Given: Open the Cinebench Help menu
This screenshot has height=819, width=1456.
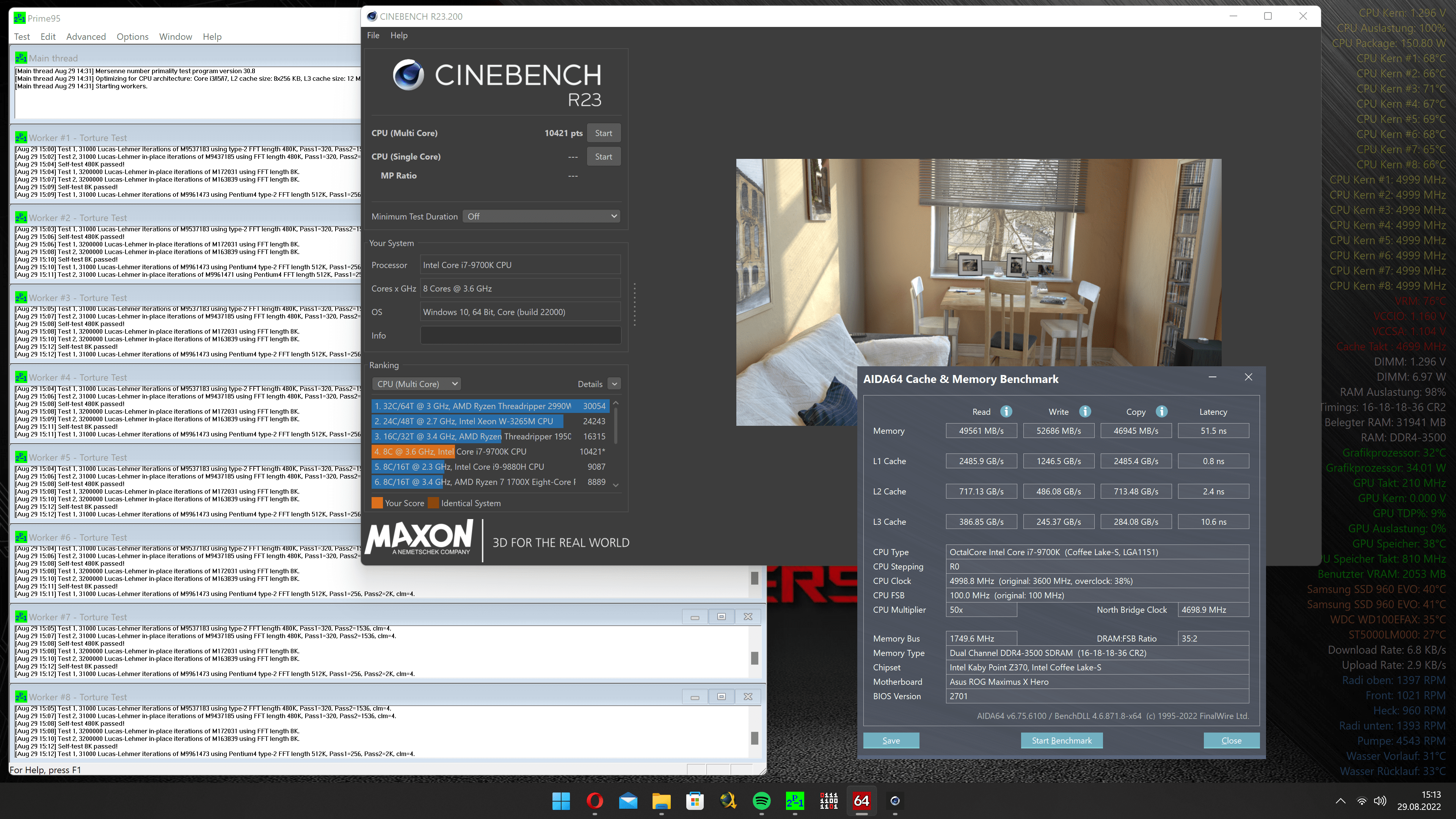Looking at the screenshot, I should click(399, 35).
